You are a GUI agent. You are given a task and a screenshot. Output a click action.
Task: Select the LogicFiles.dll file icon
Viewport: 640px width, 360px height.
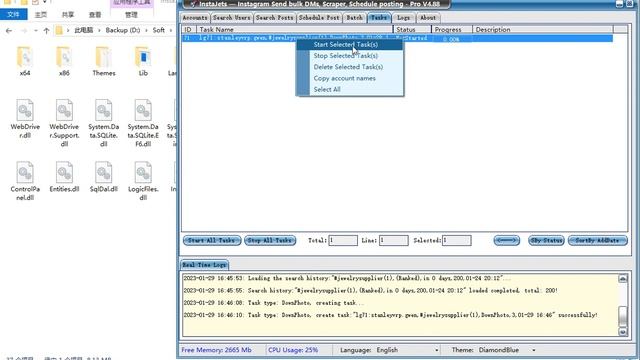[x=143, y=173]
